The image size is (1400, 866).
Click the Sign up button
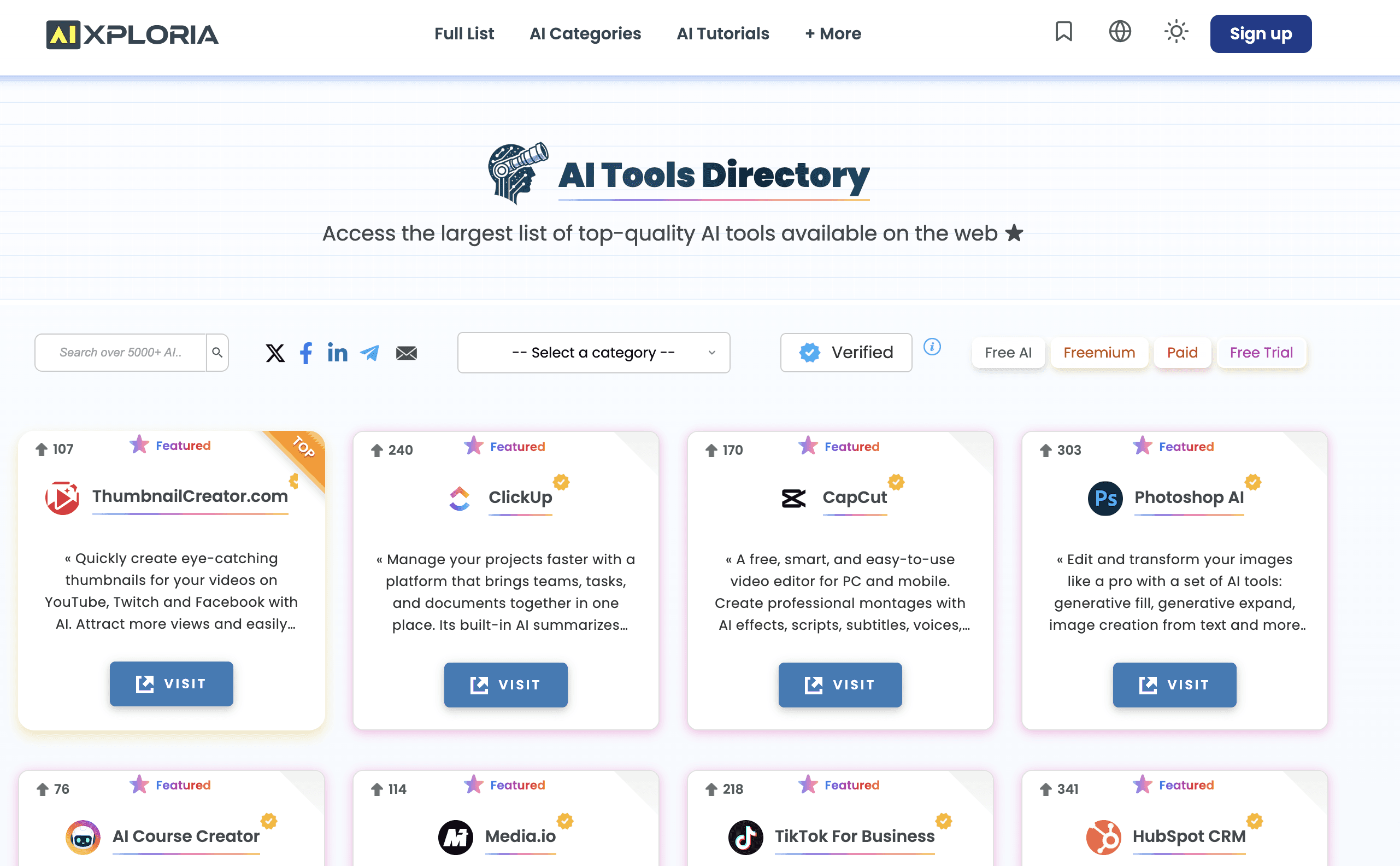(x=1260, y=34)
